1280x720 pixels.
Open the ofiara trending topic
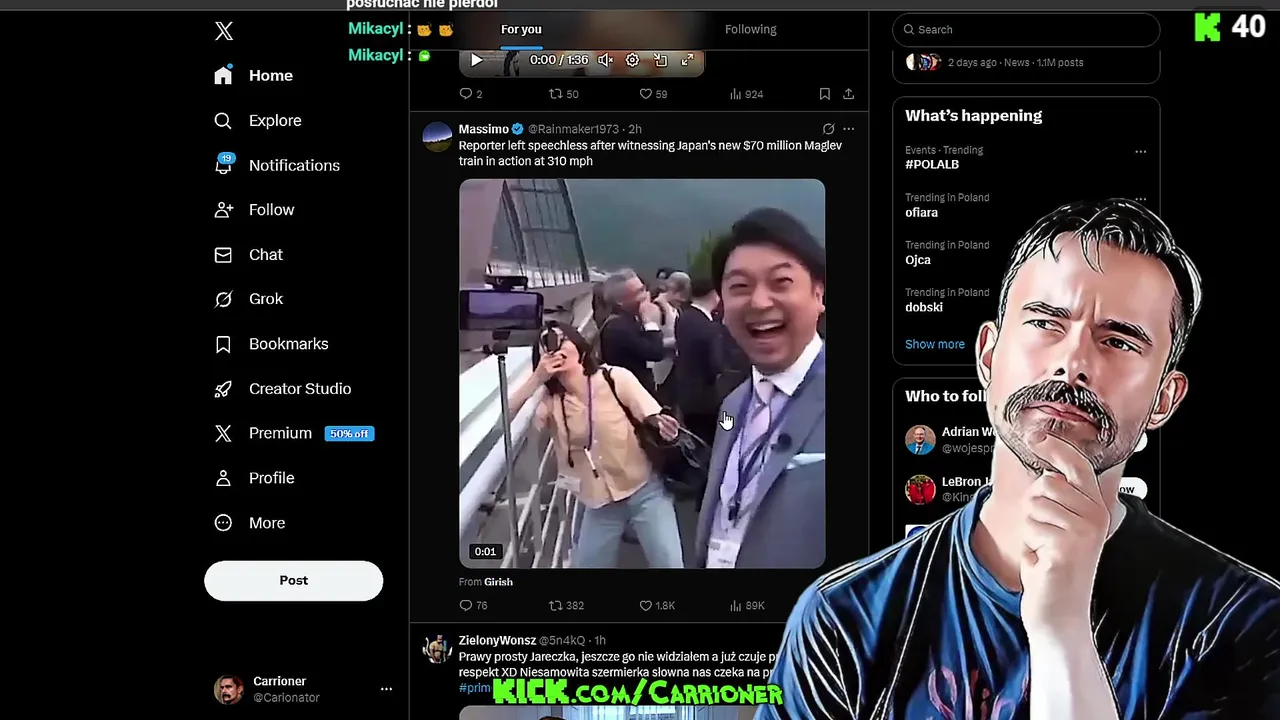click(x=921, y=213)
